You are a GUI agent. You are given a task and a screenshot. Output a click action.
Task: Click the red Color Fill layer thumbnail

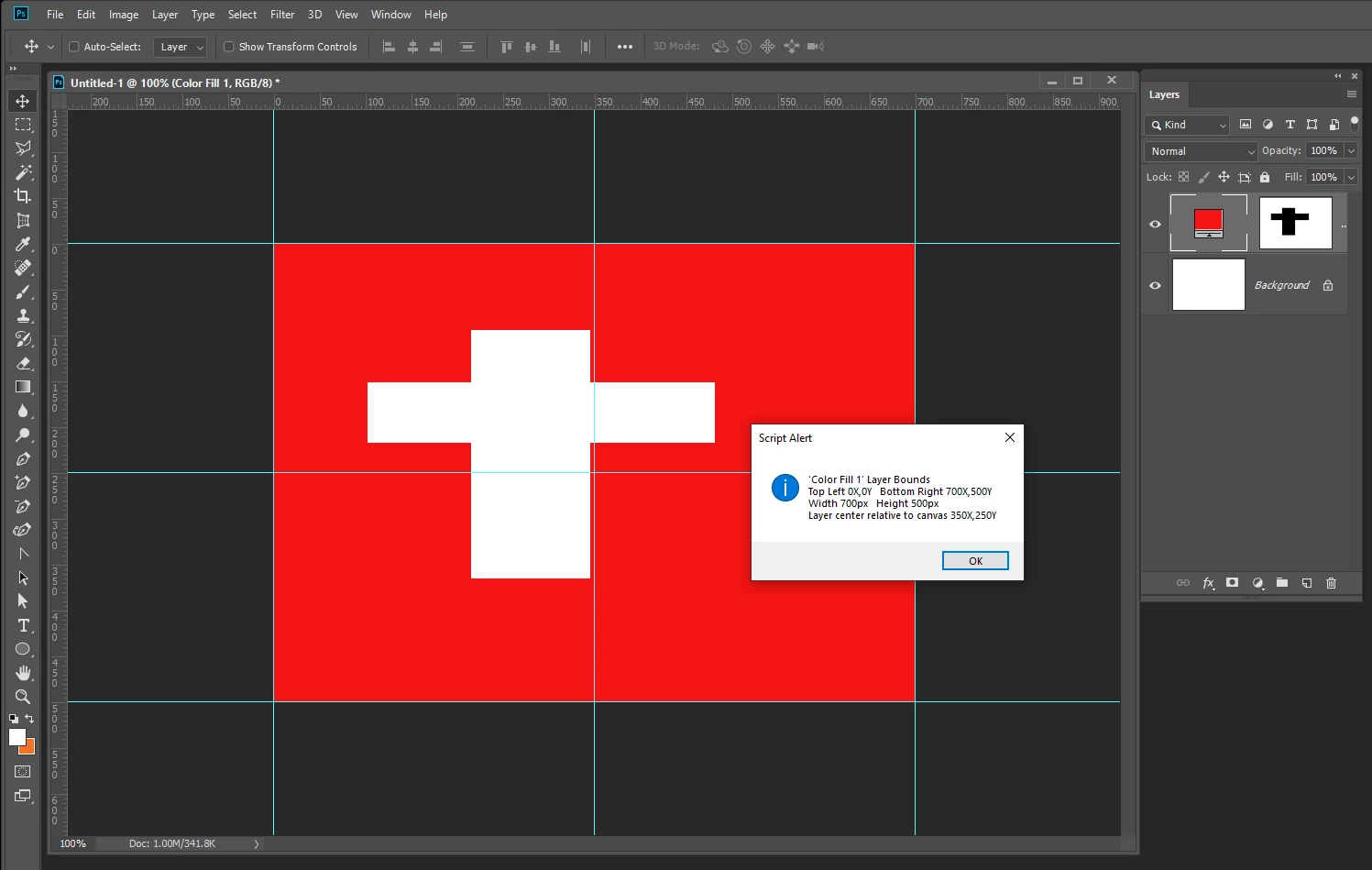(x=1208, y=223)
